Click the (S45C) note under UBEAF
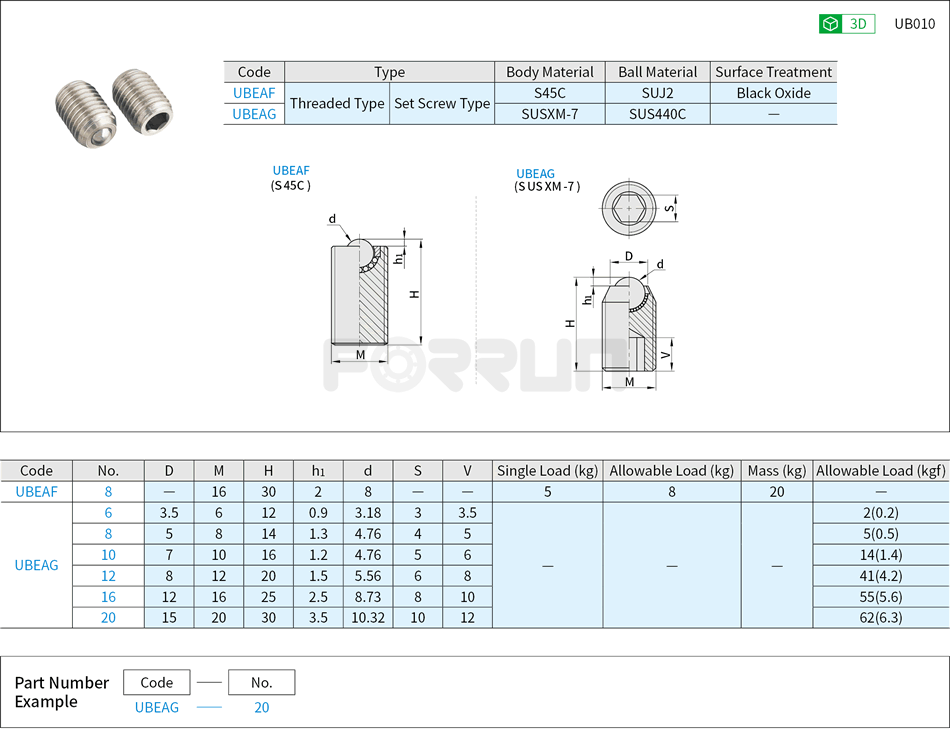950x730 pixels. pyautogui.click(x=291, y=185)
